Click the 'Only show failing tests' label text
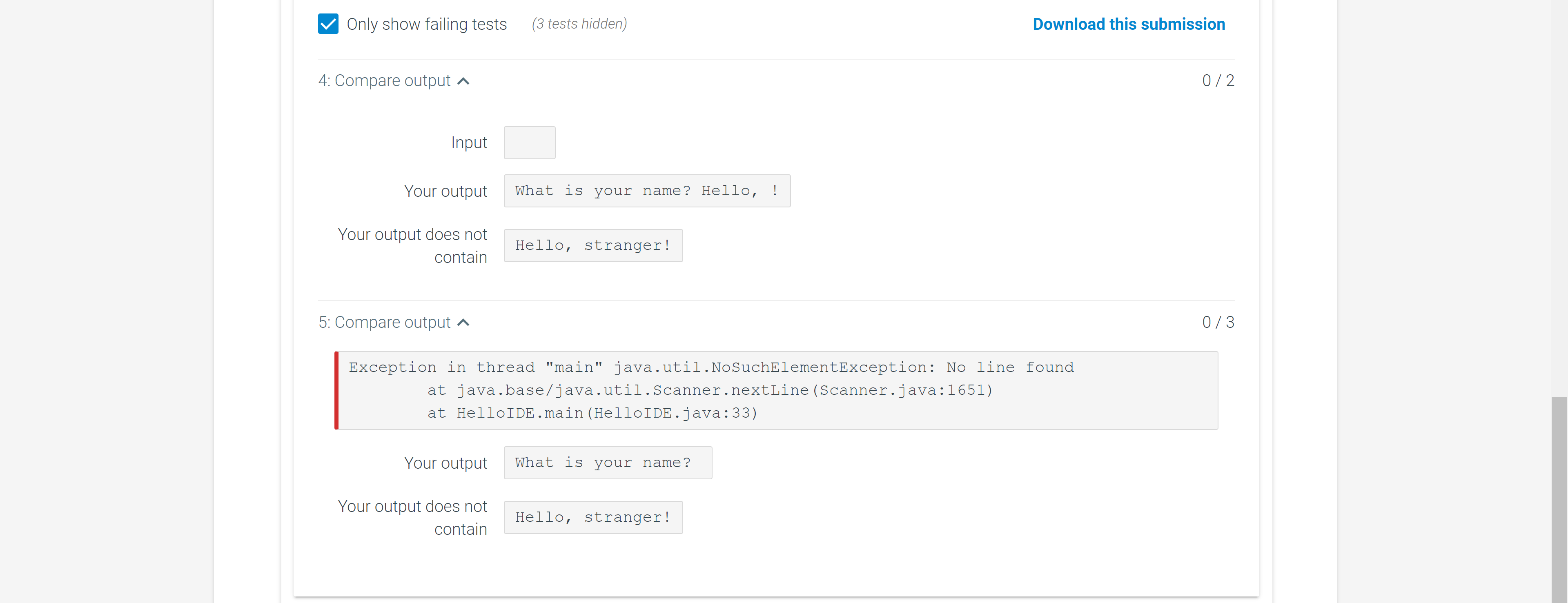Image resolution: width=1568 pixels, height=603 pixels. (x=426, y=24)
